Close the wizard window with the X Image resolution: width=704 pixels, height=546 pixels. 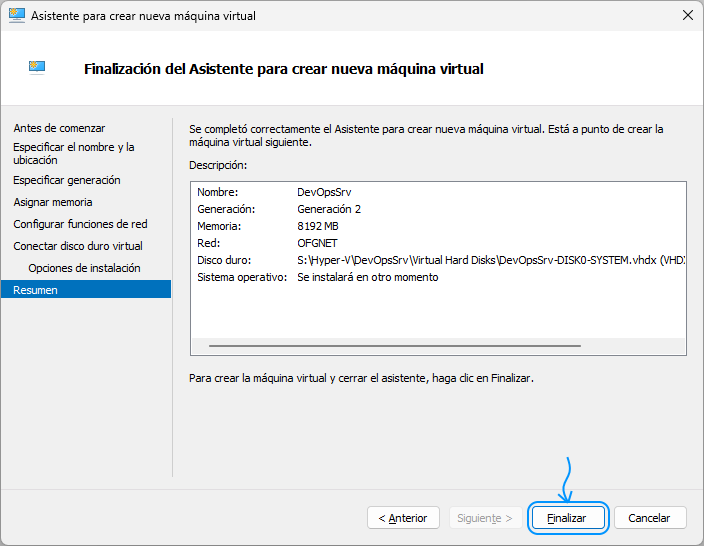tap(687, 15)
